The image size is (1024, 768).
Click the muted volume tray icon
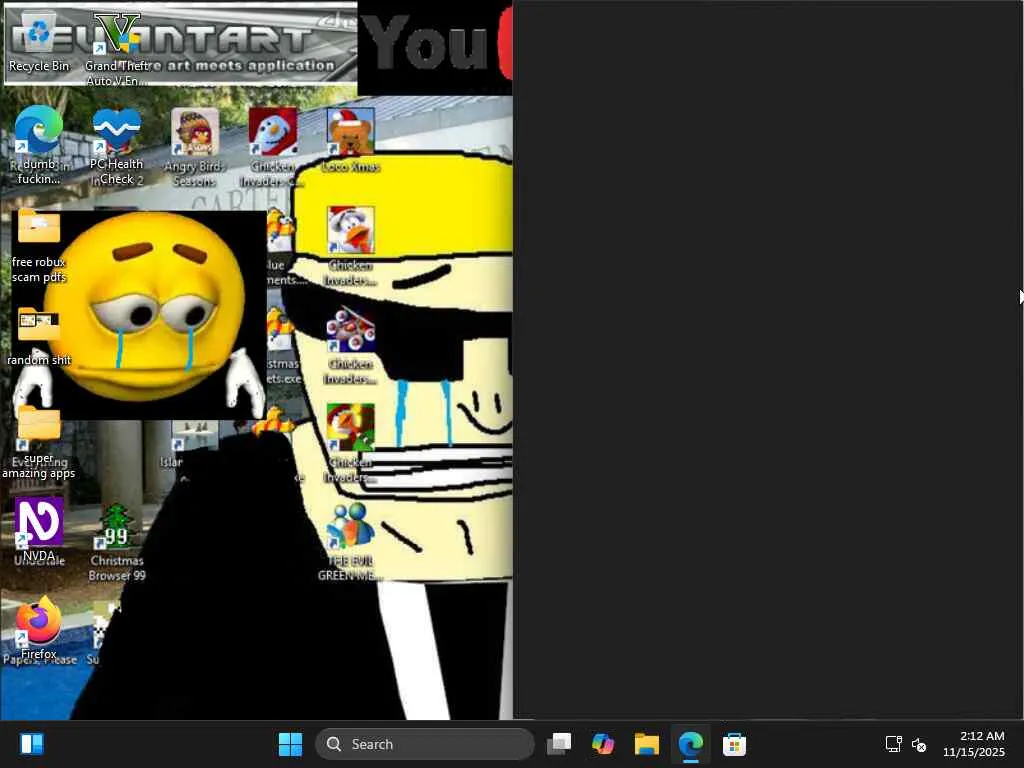click(x=919, y=744)
